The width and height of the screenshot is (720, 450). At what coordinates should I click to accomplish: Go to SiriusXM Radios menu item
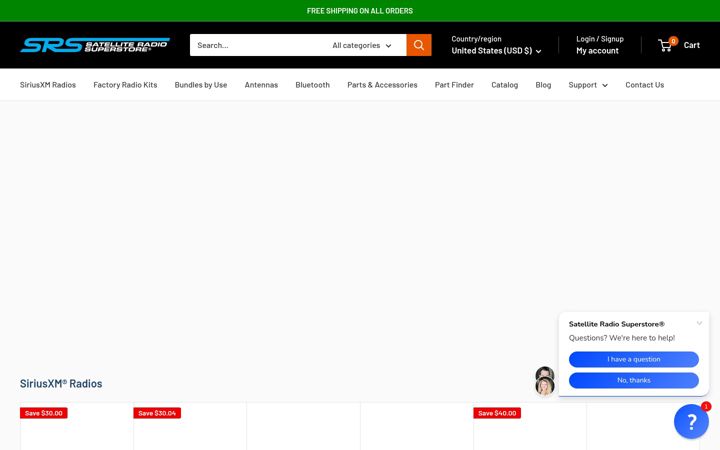48,85
